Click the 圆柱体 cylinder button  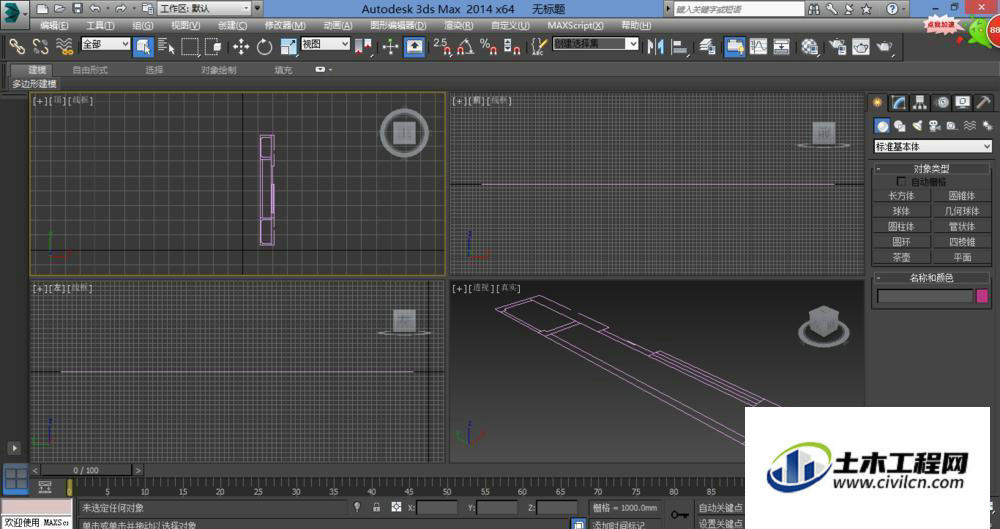(x=901, y=227)
